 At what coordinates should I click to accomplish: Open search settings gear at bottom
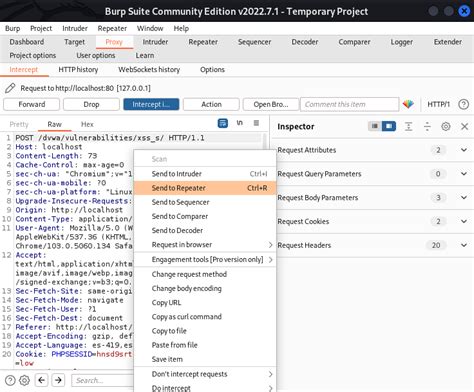click(x=24, y=380)
